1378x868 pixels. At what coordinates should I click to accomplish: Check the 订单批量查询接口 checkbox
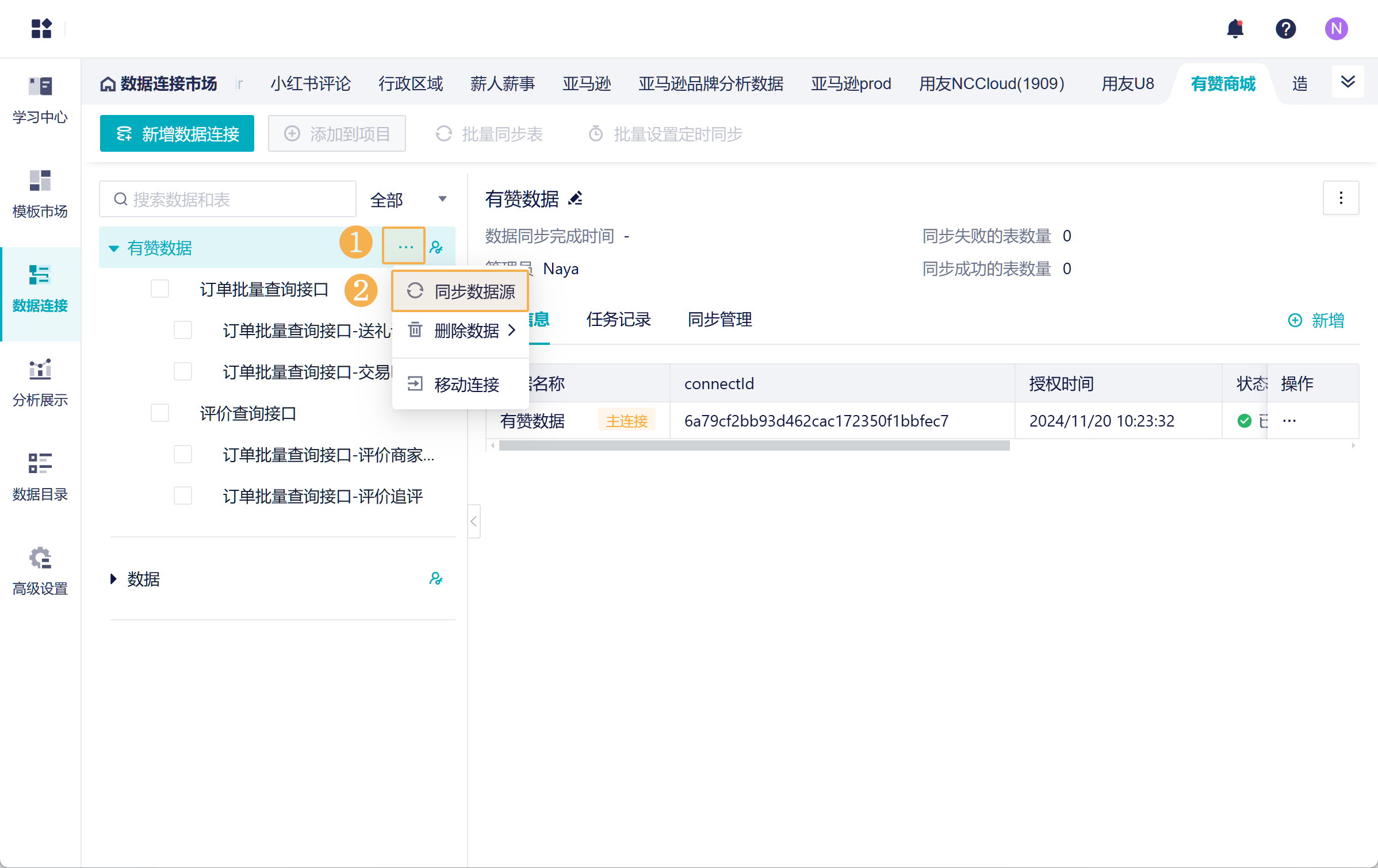[160, 289]
